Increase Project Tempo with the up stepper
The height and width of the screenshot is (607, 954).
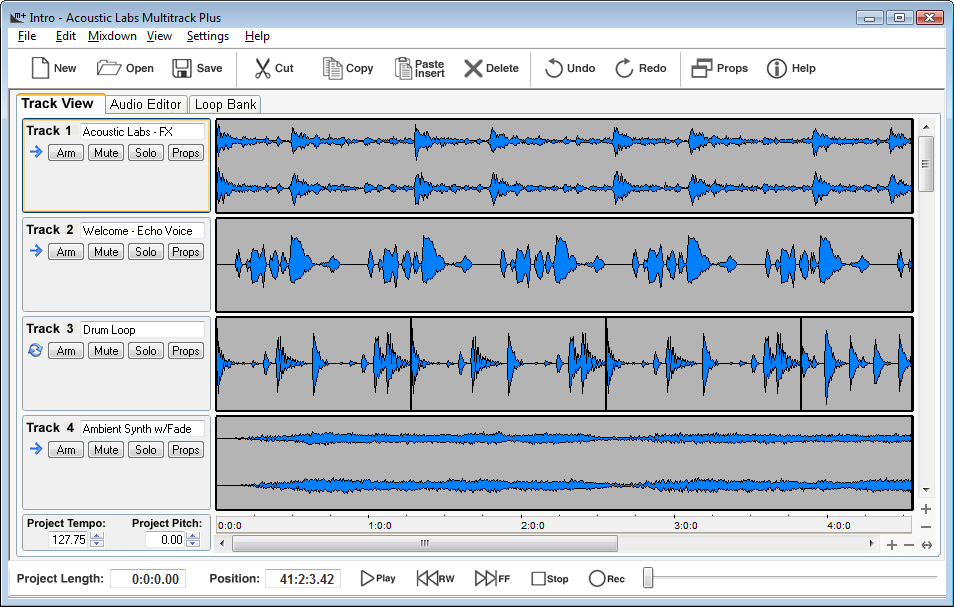click(96, 536)
